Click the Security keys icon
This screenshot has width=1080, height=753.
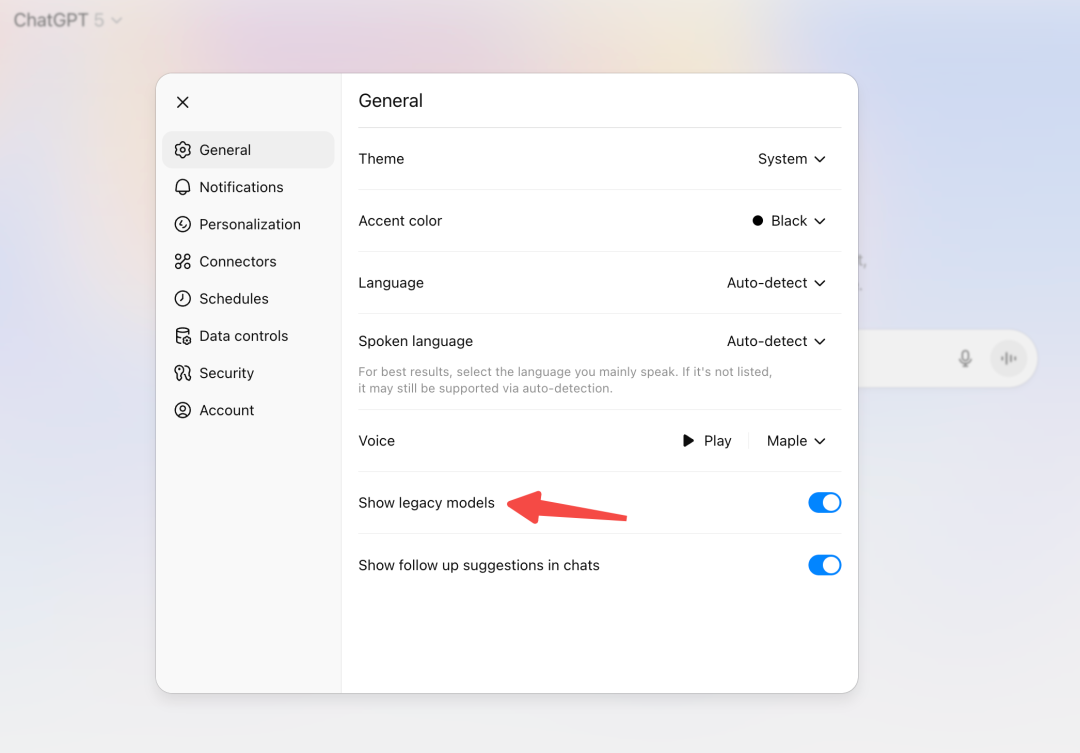[x=183, y=373]
